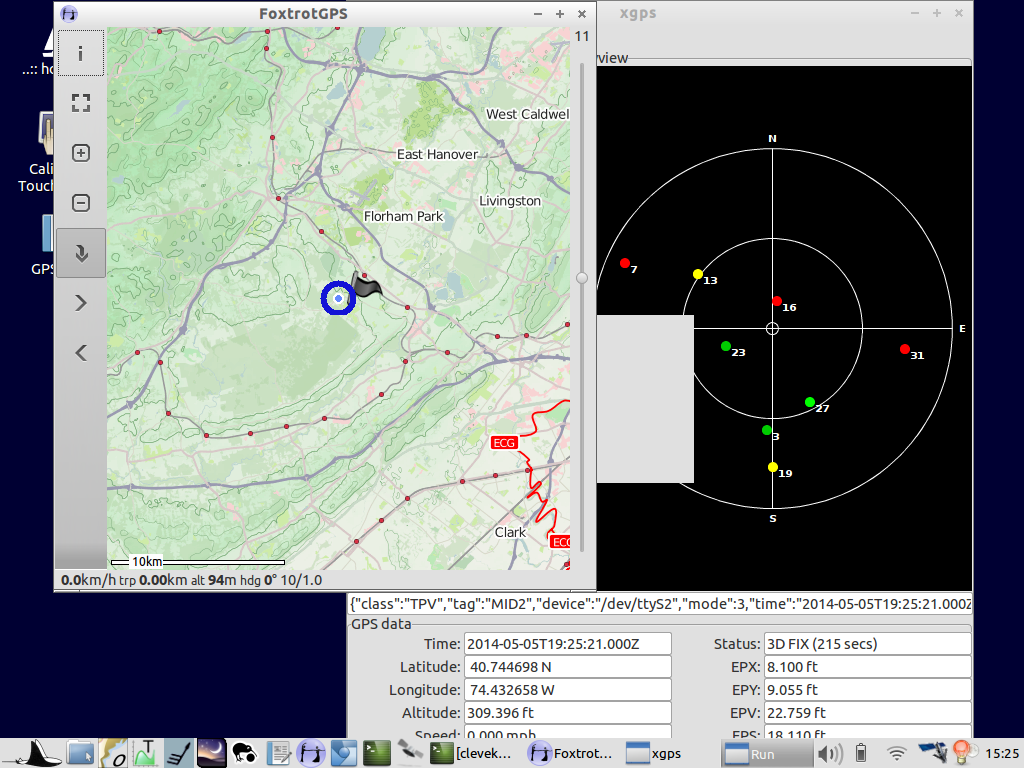Open the info panel in FoxtrotGPS
The width and height of the screenshot is (1024, 768).
click(80, 53)
